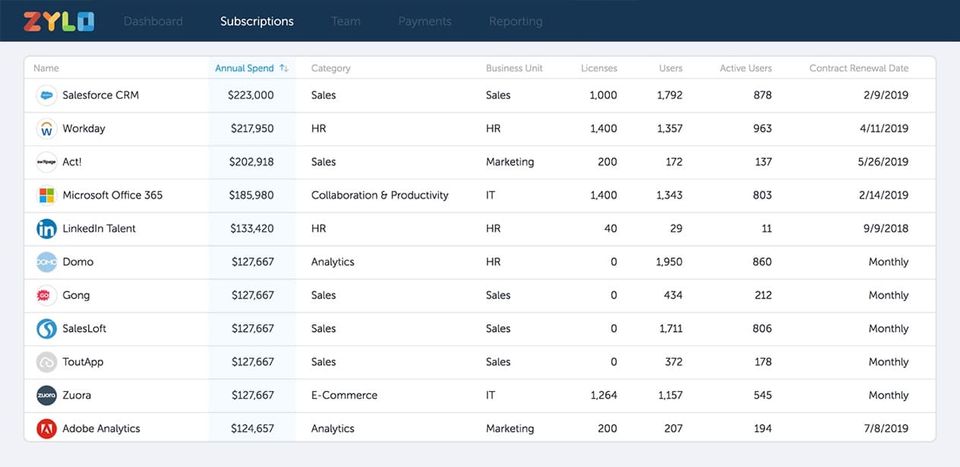Open the Dashboard tab

tap(153, 21)
